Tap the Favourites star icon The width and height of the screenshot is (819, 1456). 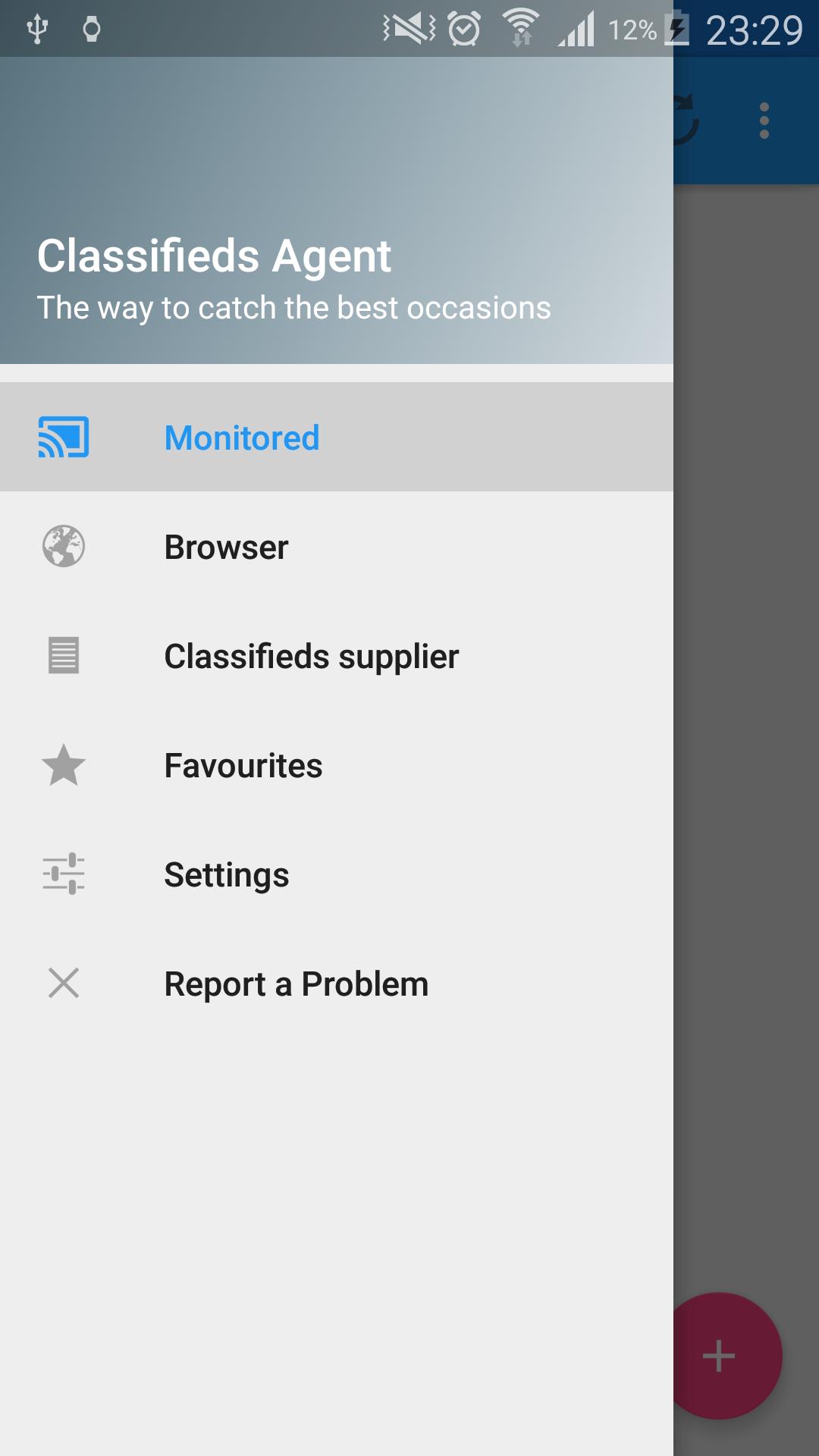[x=64, y=765]
